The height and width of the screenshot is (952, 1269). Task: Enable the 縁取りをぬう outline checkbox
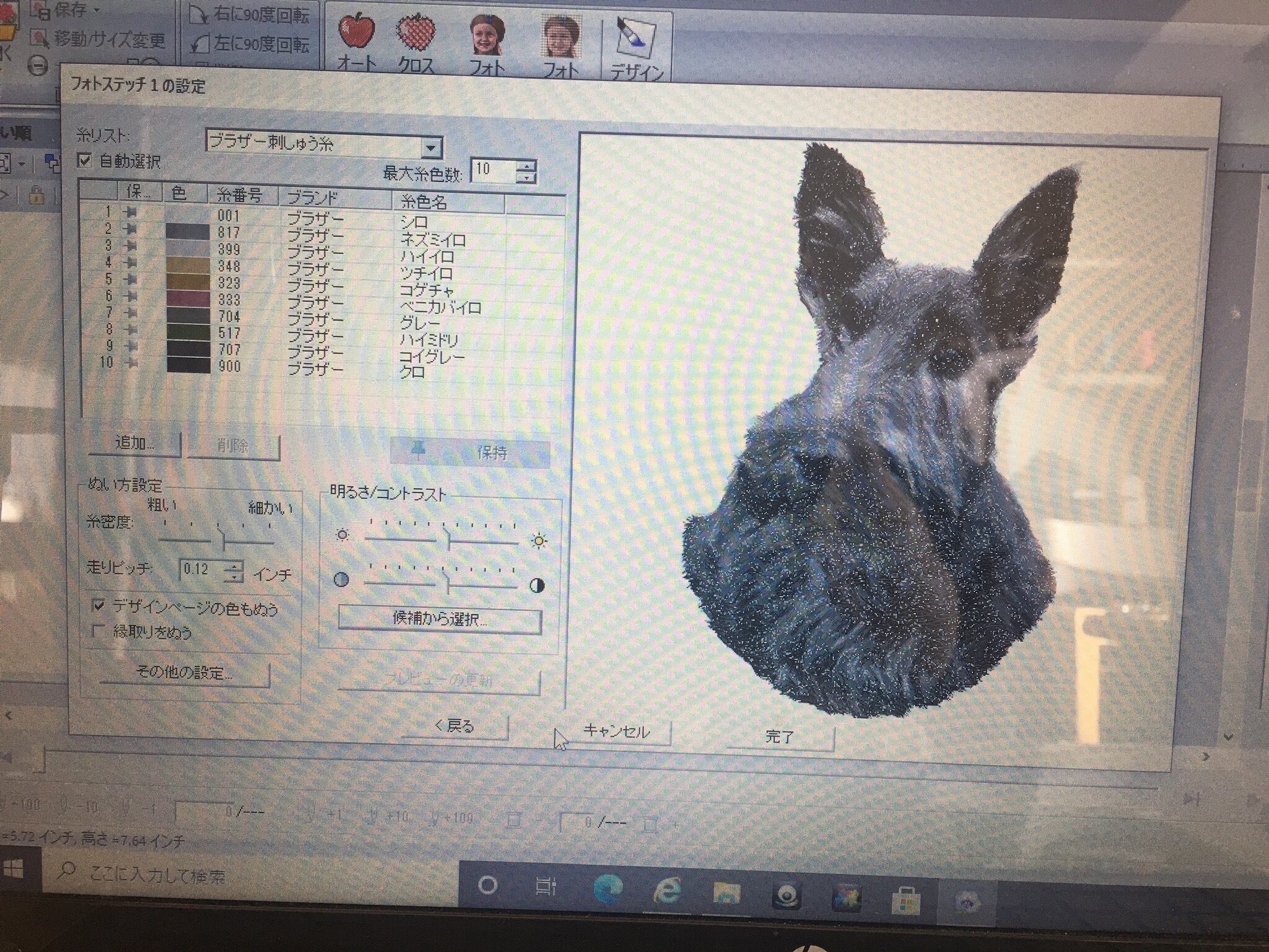[x=98, y=632]
